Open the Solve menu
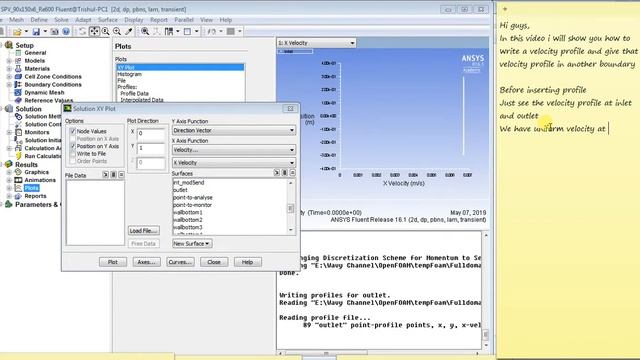Screen dimensions: 640x360 (x=62, y=20)
